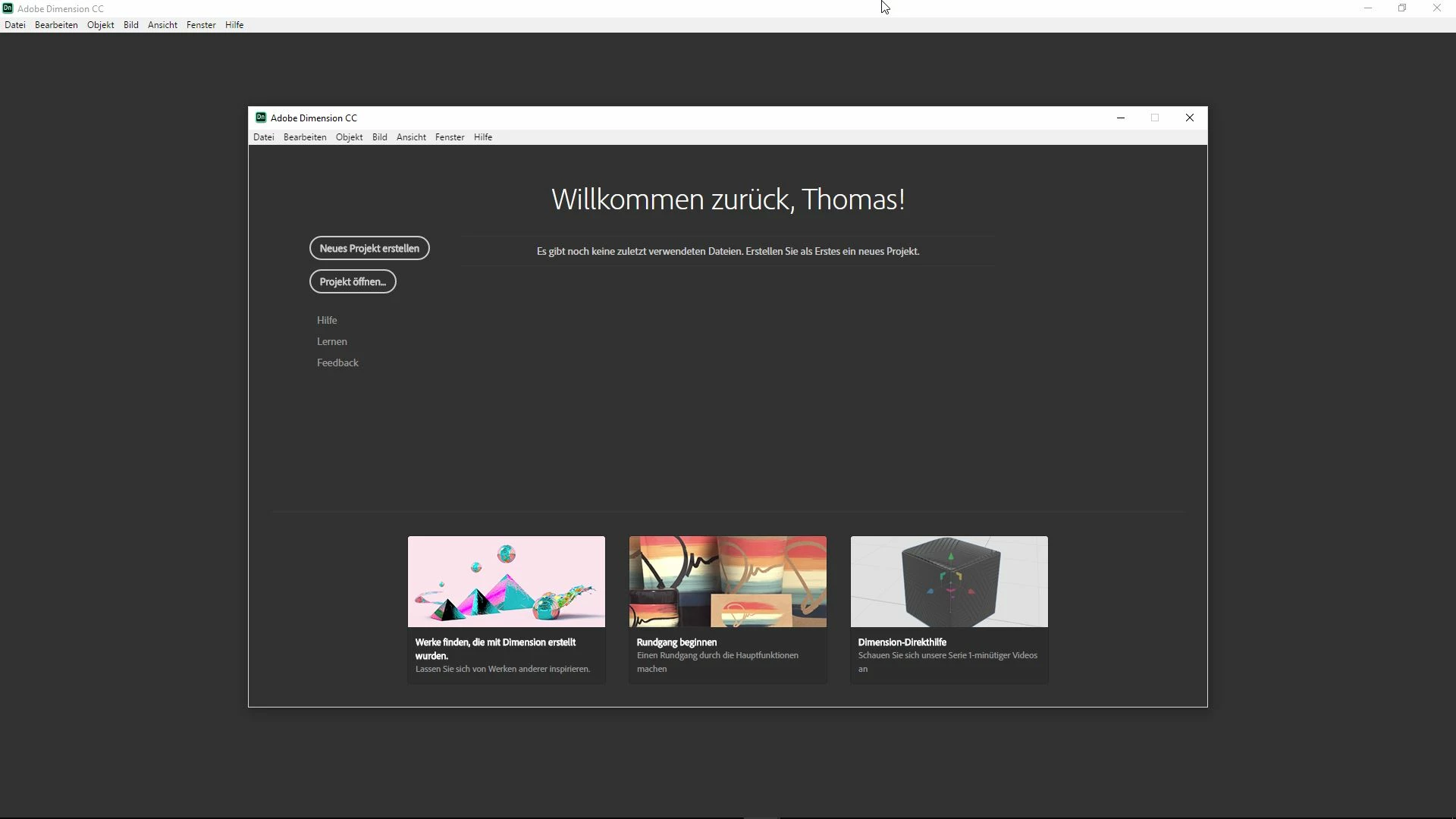Open the inner window's Bild menu

point(380,137)
